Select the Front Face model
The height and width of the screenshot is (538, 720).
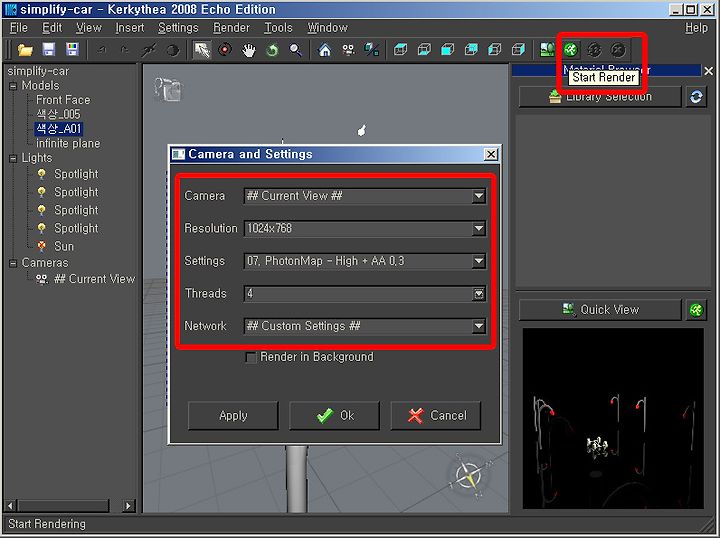point(63,100)
